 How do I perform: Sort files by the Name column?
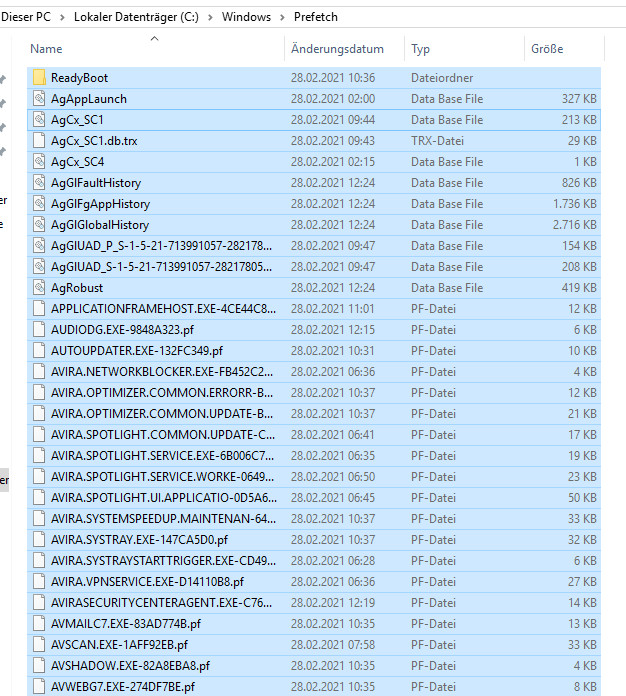(46, 49)
